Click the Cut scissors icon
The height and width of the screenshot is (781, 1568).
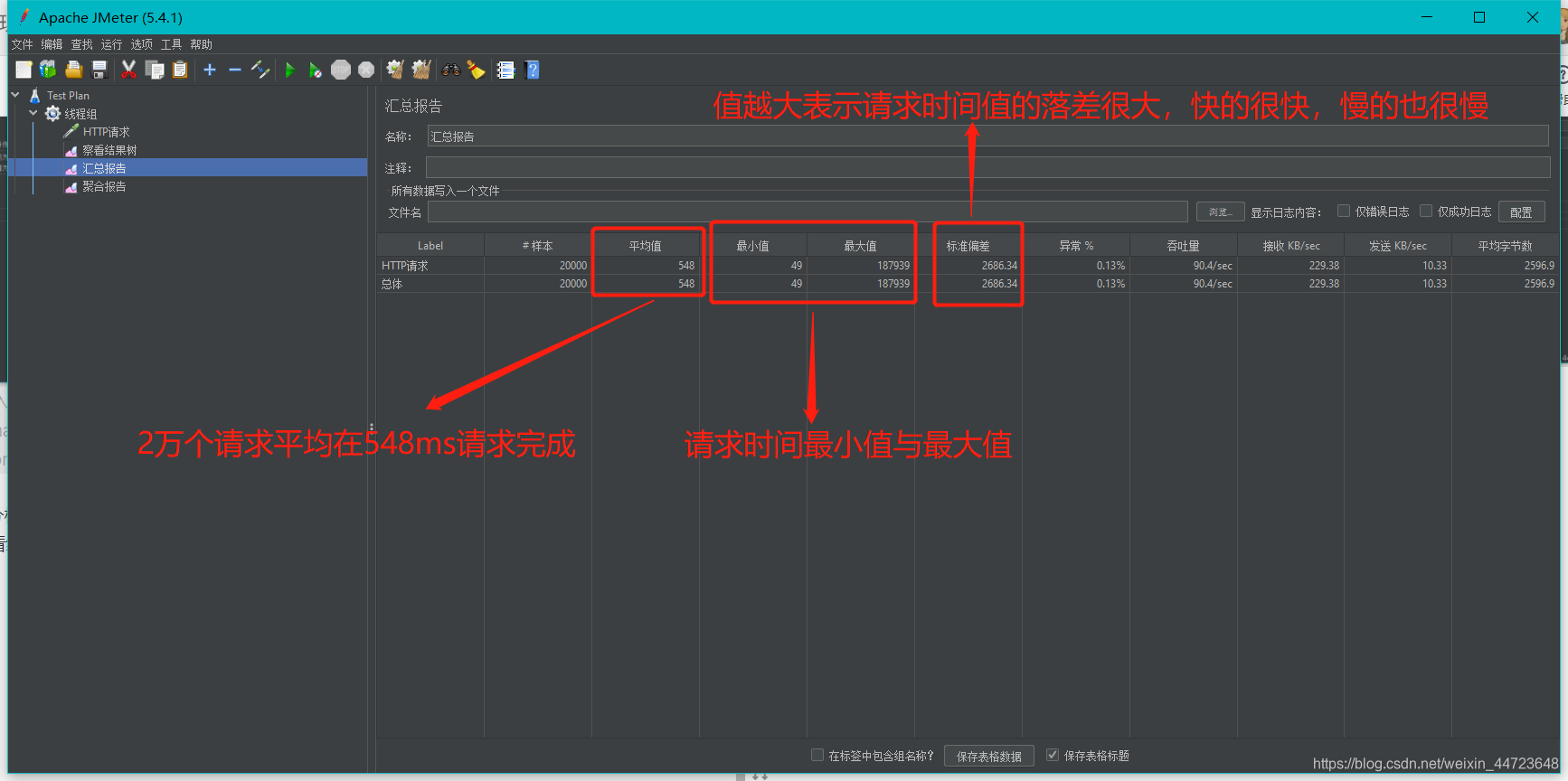click(129, 70)
